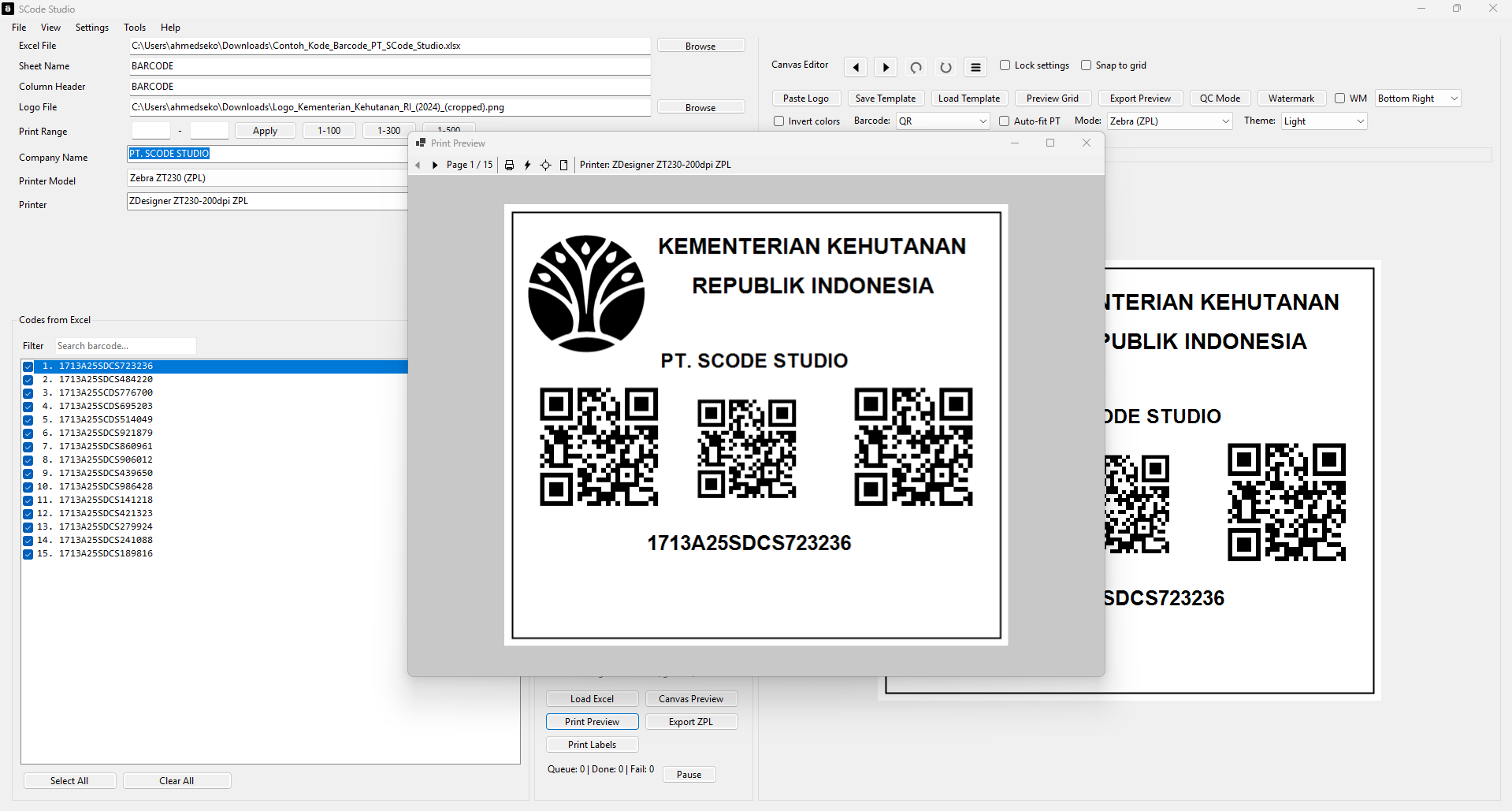Click the lightning bolt icon in Print Preview
1512x811 pixels.
[527, 165]
